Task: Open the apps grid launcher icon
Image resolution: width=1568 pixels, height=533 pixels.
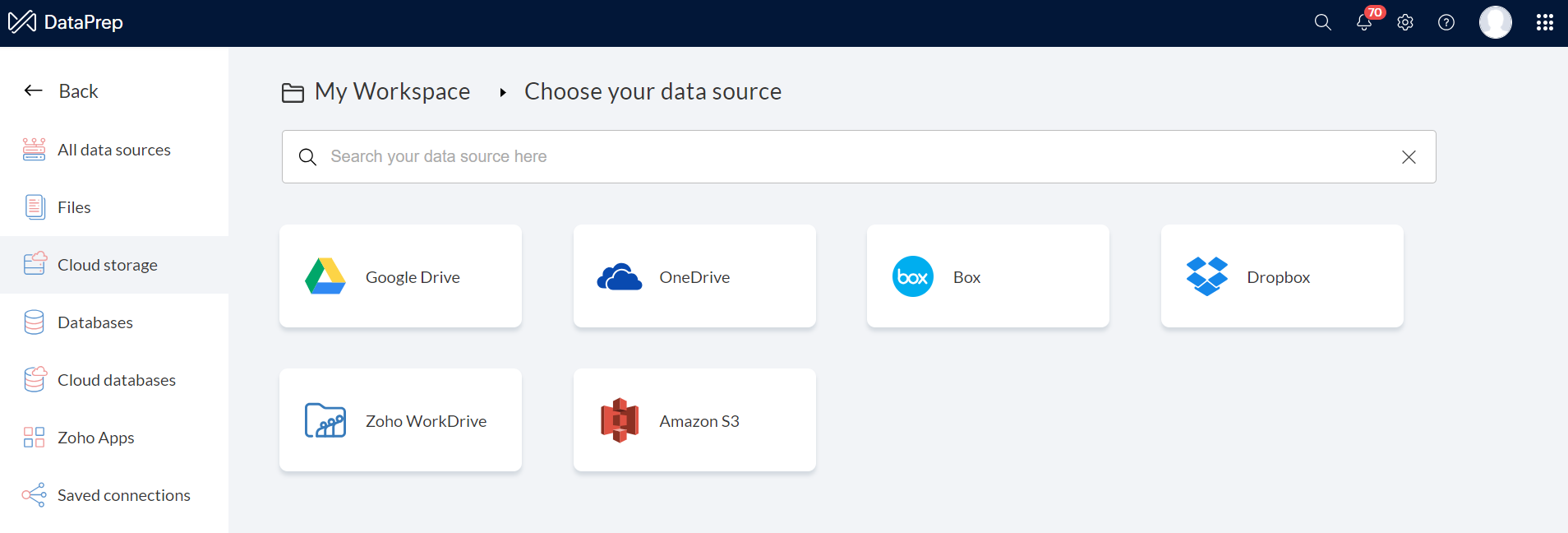Action: click(1545, 22)
